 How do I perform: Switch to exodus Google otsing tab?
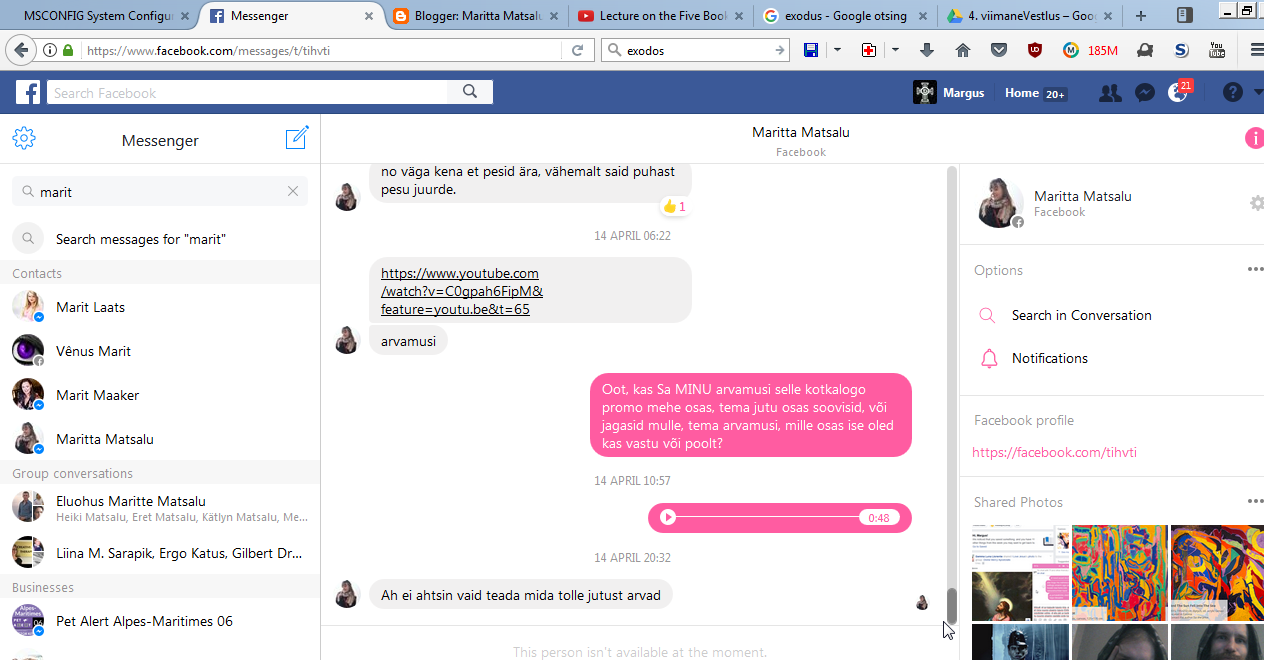point(847,15)
